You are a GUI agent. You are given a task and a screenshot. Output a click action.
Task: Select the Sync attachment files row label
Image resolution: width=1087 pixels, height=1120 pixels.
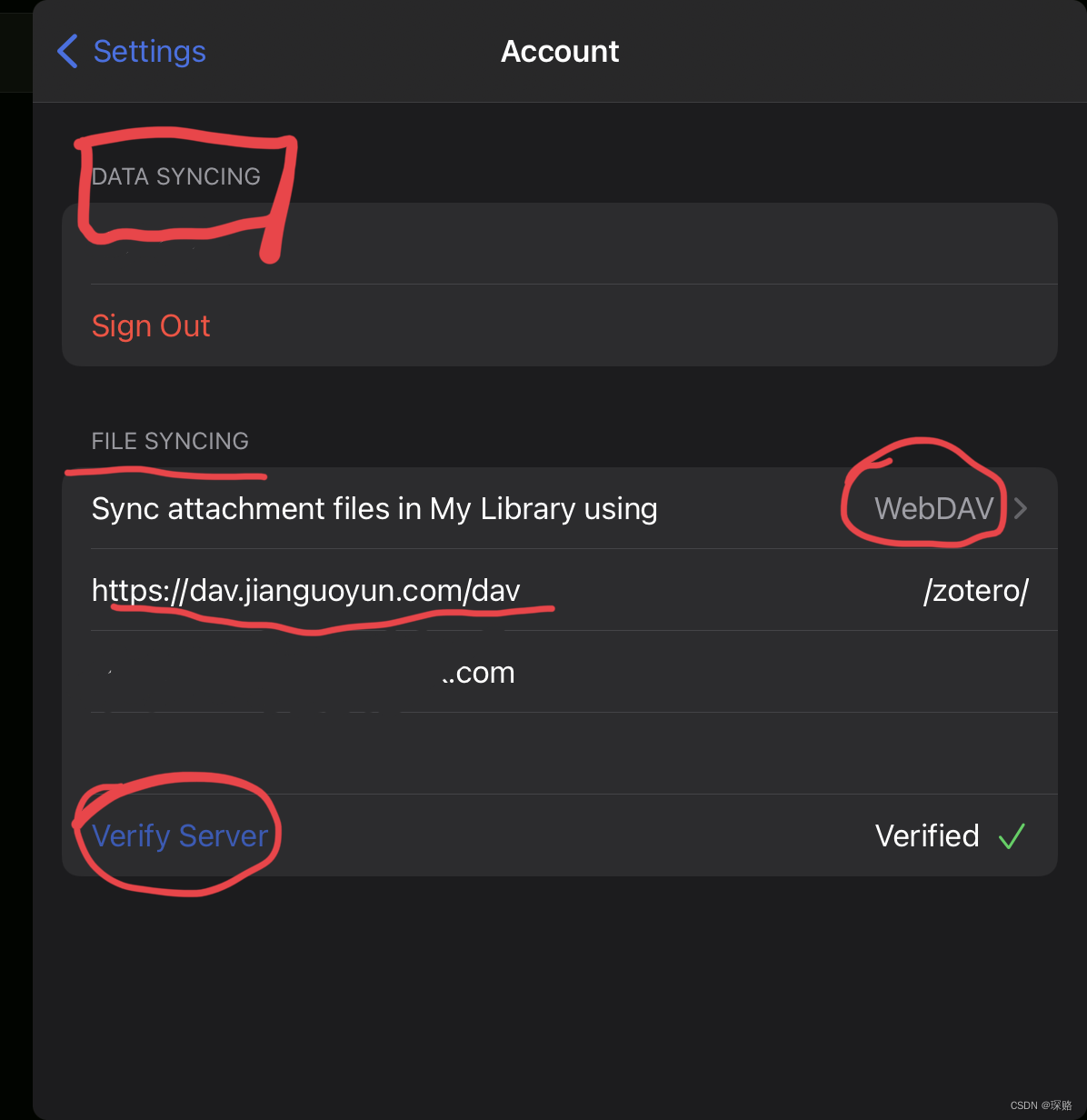[x=374, y=508]
